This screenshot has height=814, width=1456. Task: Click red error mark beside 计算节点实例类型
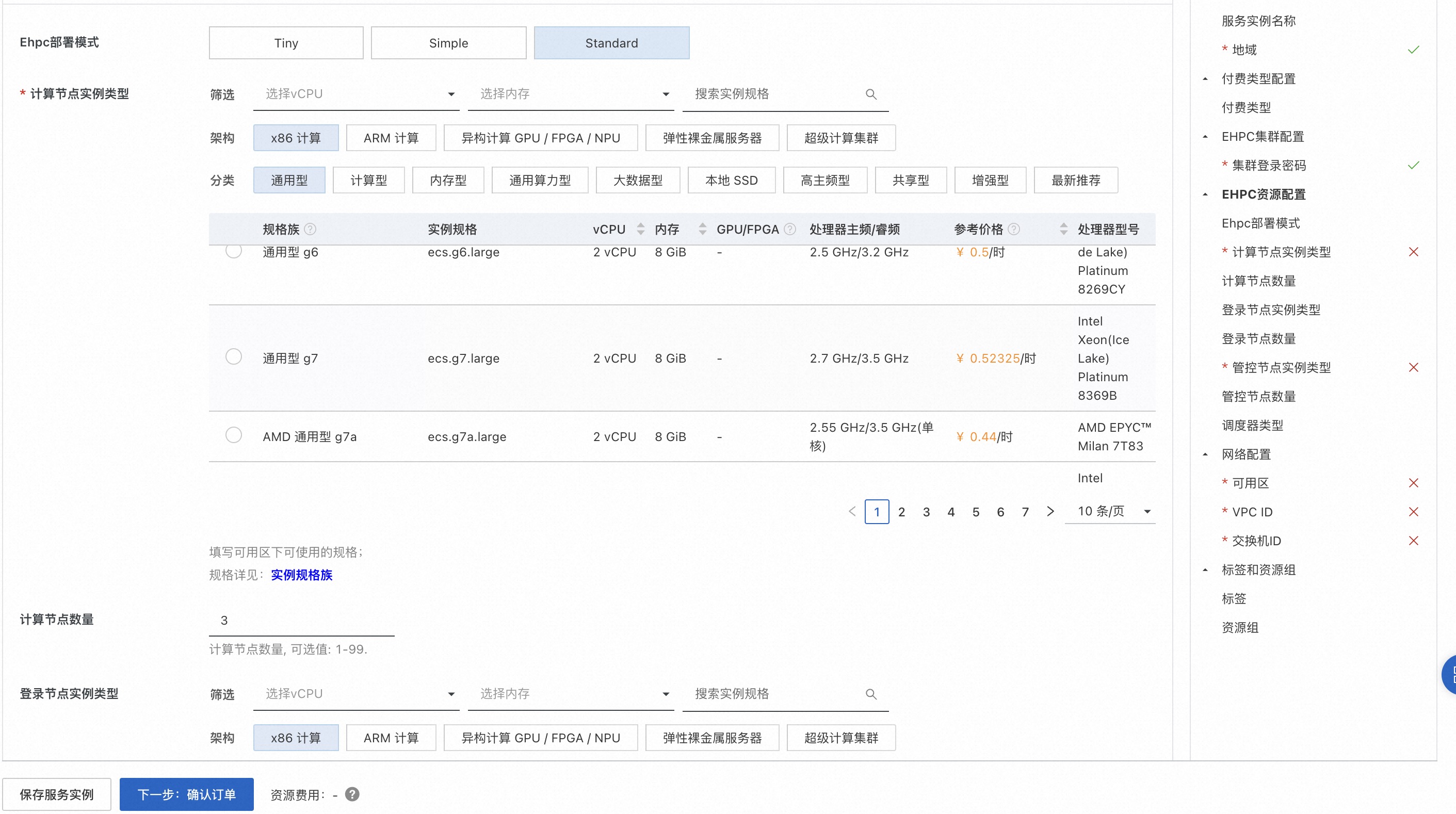[1414, 252]
